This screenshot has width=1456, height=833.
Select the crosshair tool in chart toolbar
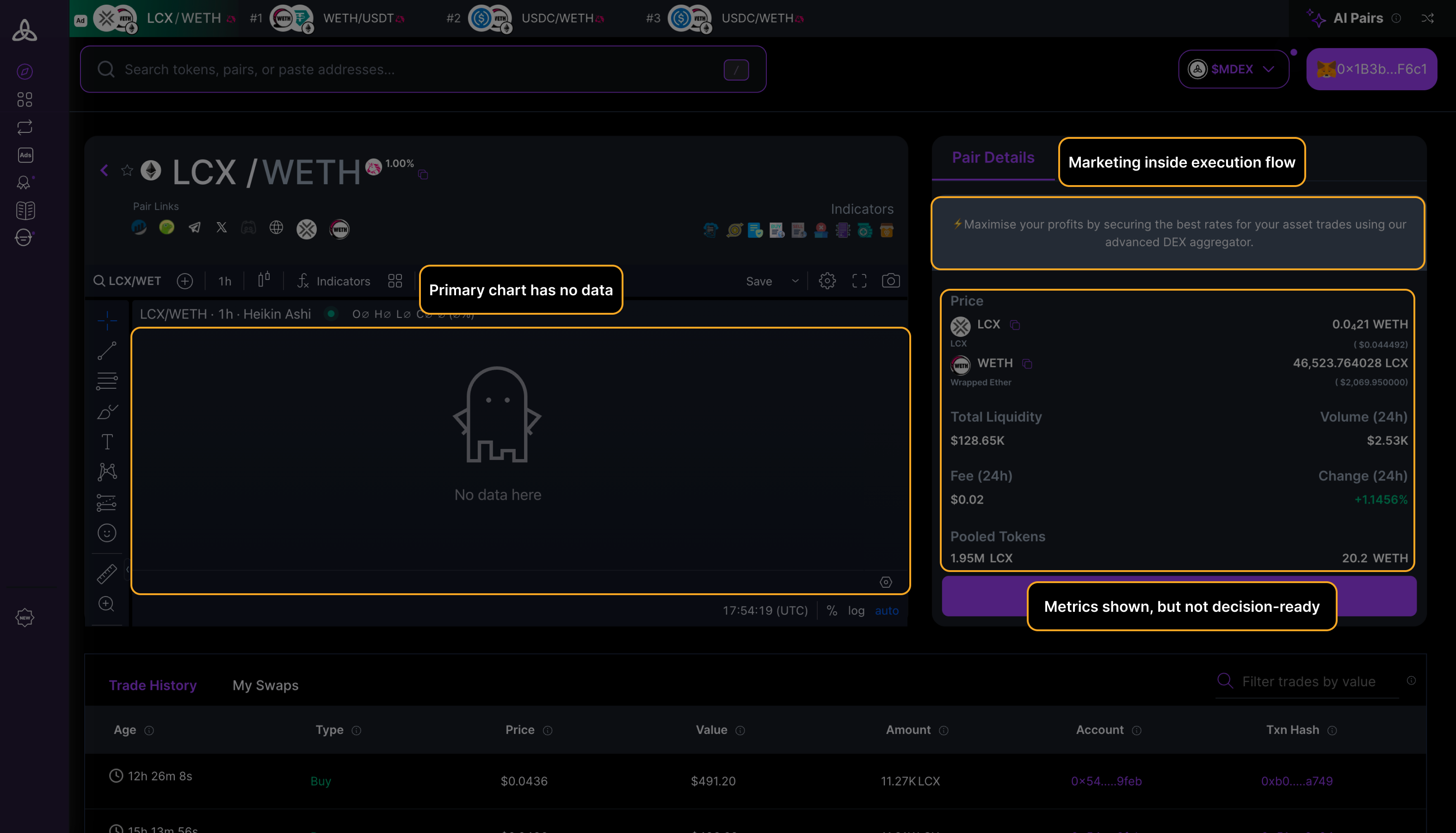point(107,320)
